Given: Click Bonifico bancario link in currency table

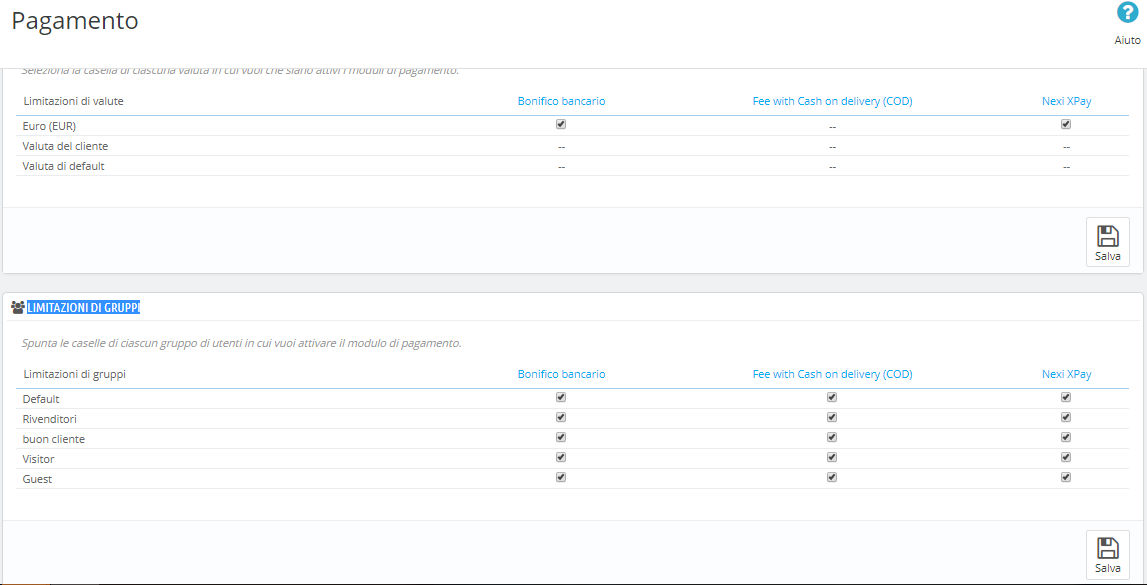Looking at the screenshot, I should [x=561, y=102].
